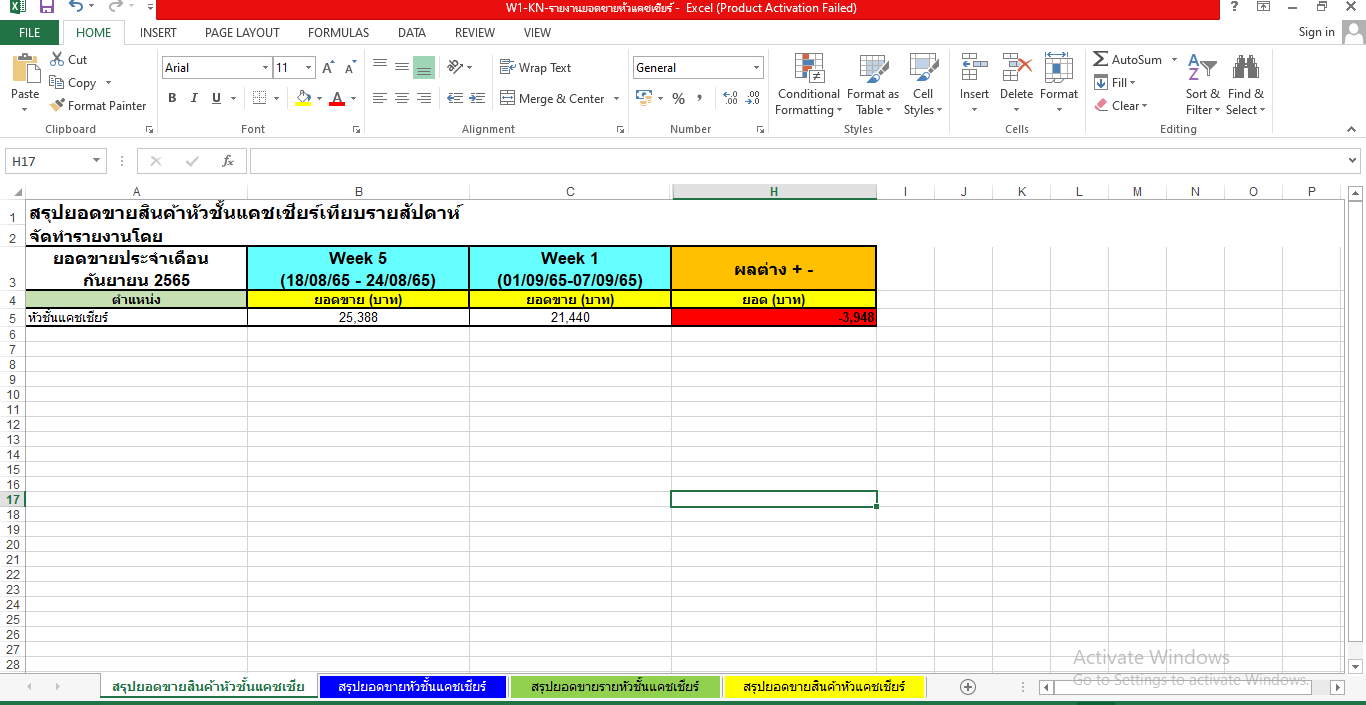This screenshot has height=705, width=1366.
Task: Click the Insert Function fx icon
Action: coord(228,161)
